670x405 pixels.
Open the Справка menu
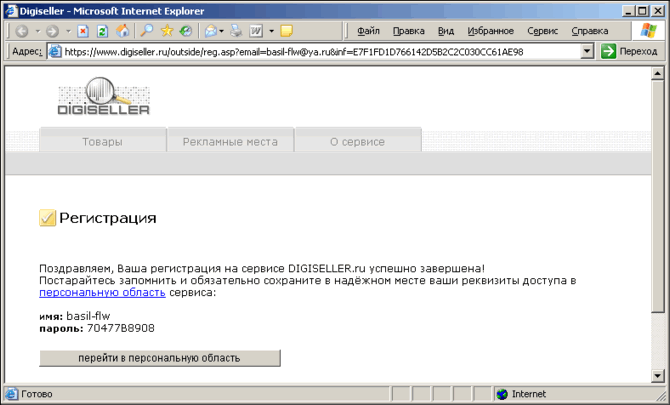(590, 31)
